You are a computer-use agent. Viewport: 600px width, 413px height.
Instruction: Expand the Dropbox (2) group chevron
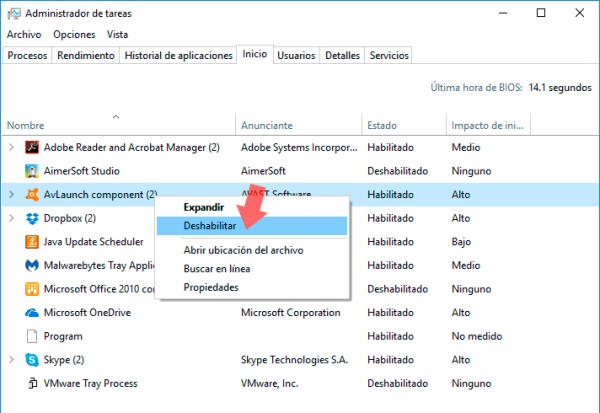tap(11, 218)
